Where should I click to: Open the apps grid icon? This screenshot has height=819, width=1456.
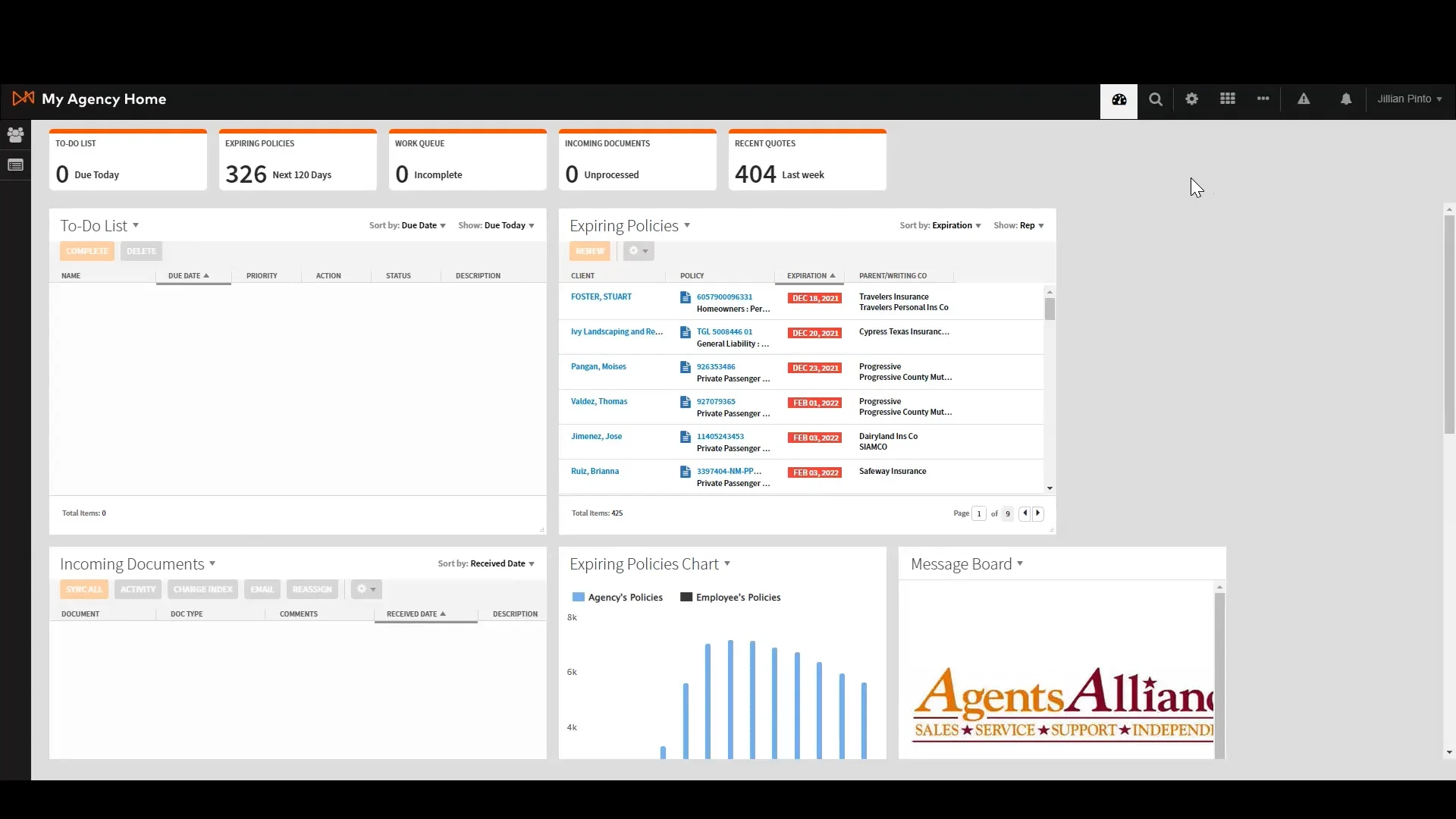click(1227, 99)
